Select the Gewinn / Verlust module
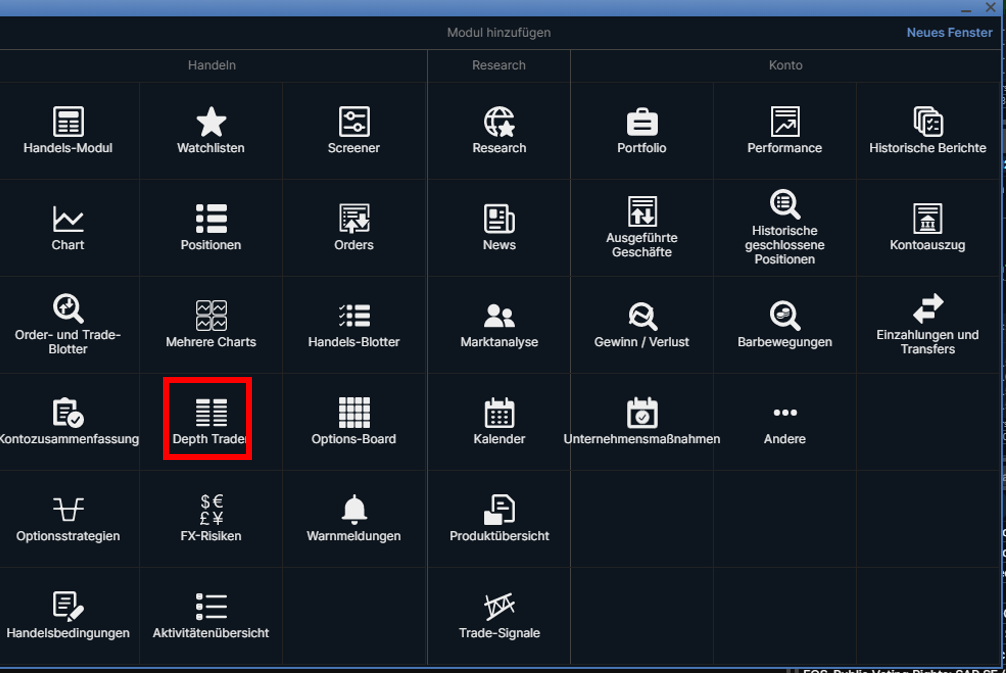The width and height of the screenshot is (1006, 674). [642, 317]
